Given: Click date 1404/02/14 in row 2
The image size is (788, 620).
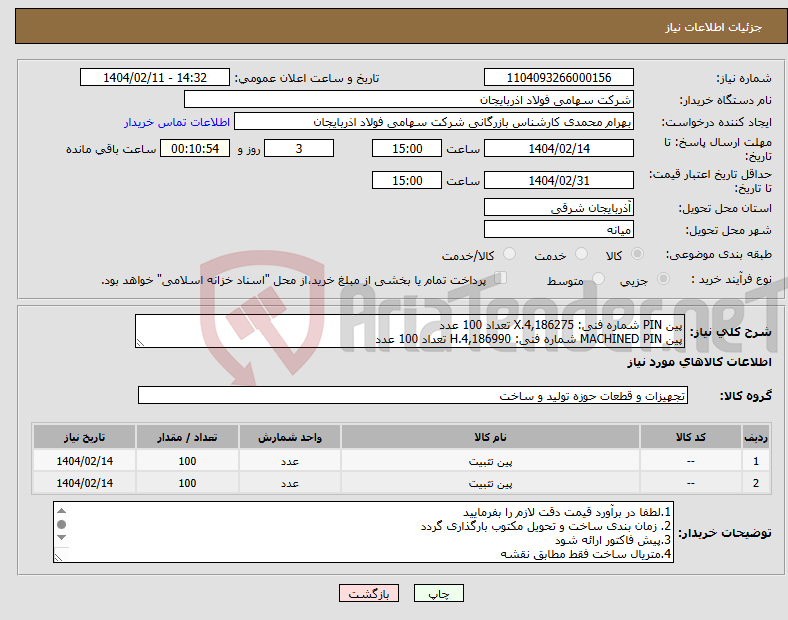Looking at the screenshot, I should tap(84, 483).
